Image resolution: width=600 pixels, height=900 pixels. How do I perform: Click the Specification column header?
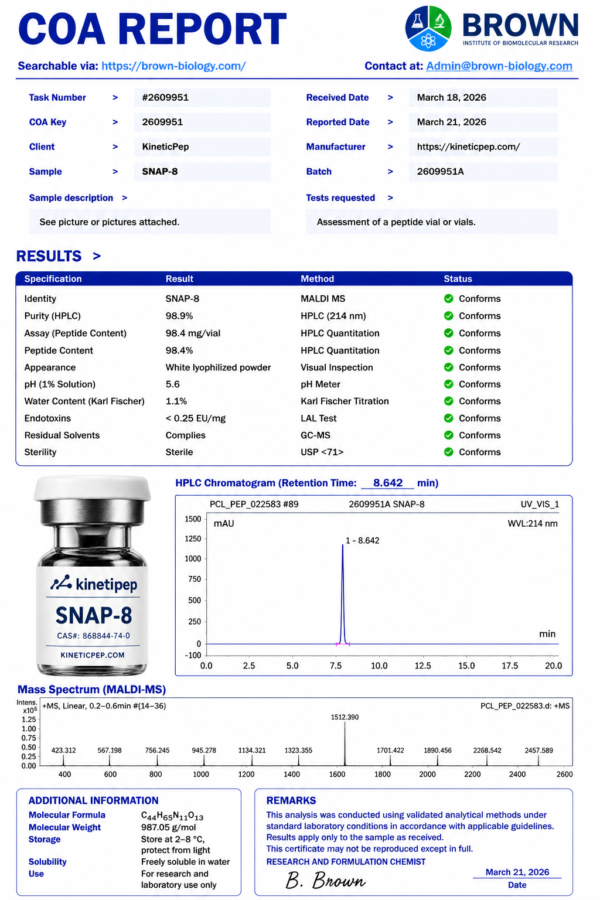tap(53, 279)
